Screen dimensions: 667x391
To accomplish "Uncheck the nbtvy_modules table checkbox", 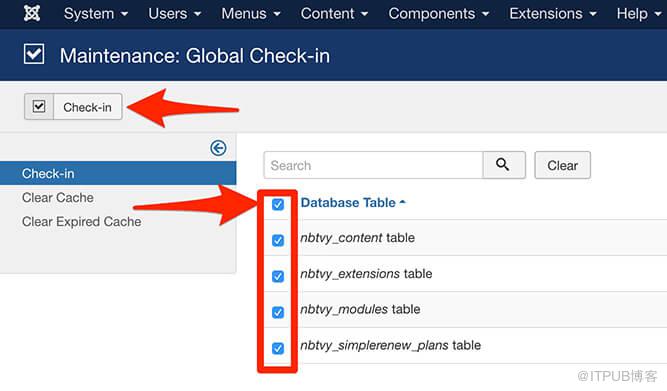I will pos(278,312).
